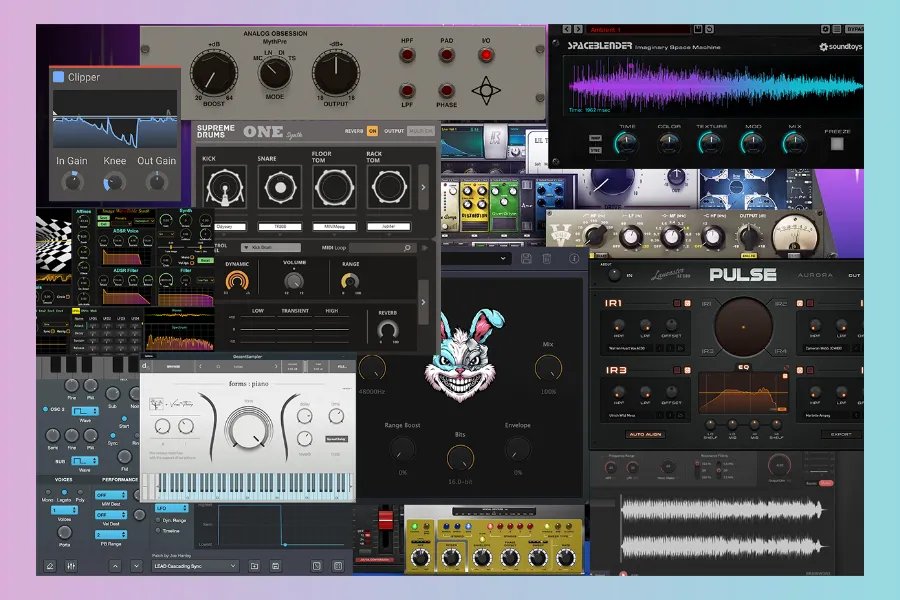This screenshot has height=600, width=900.
Task: Open the PB Range dropdown
Action: coord(111,534)
